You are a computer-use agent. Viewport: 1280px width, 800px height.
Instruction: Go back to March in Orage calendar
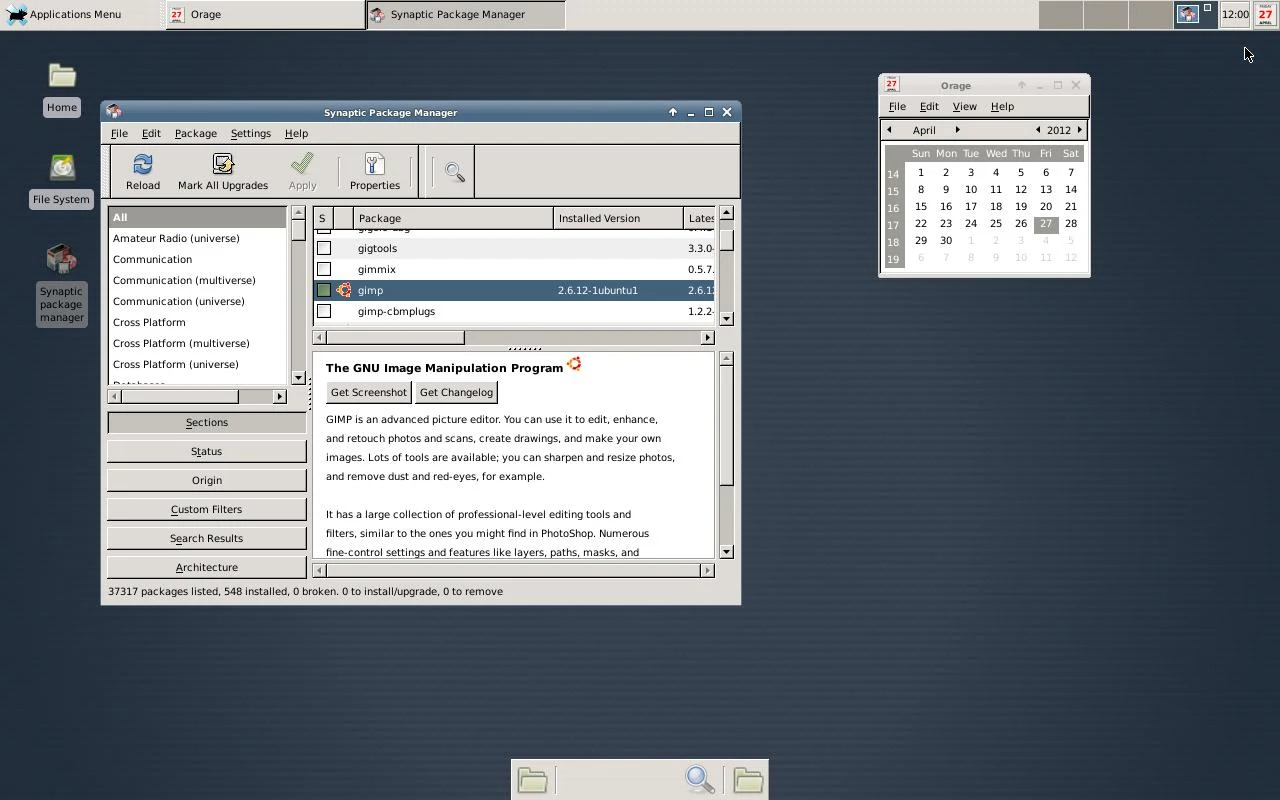(x=889, y=129)
